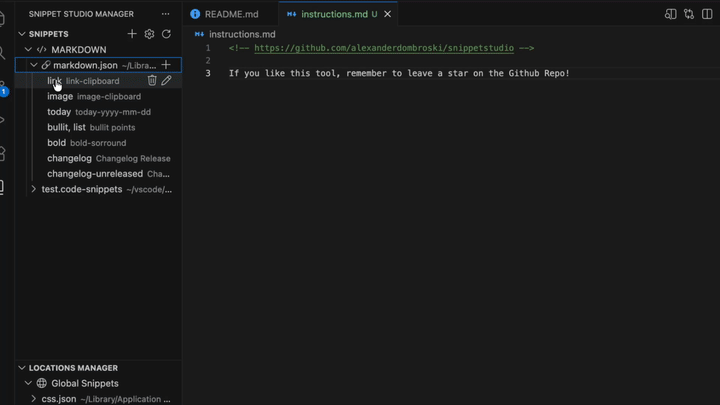Click the css.json file name

tap(59, 399)
